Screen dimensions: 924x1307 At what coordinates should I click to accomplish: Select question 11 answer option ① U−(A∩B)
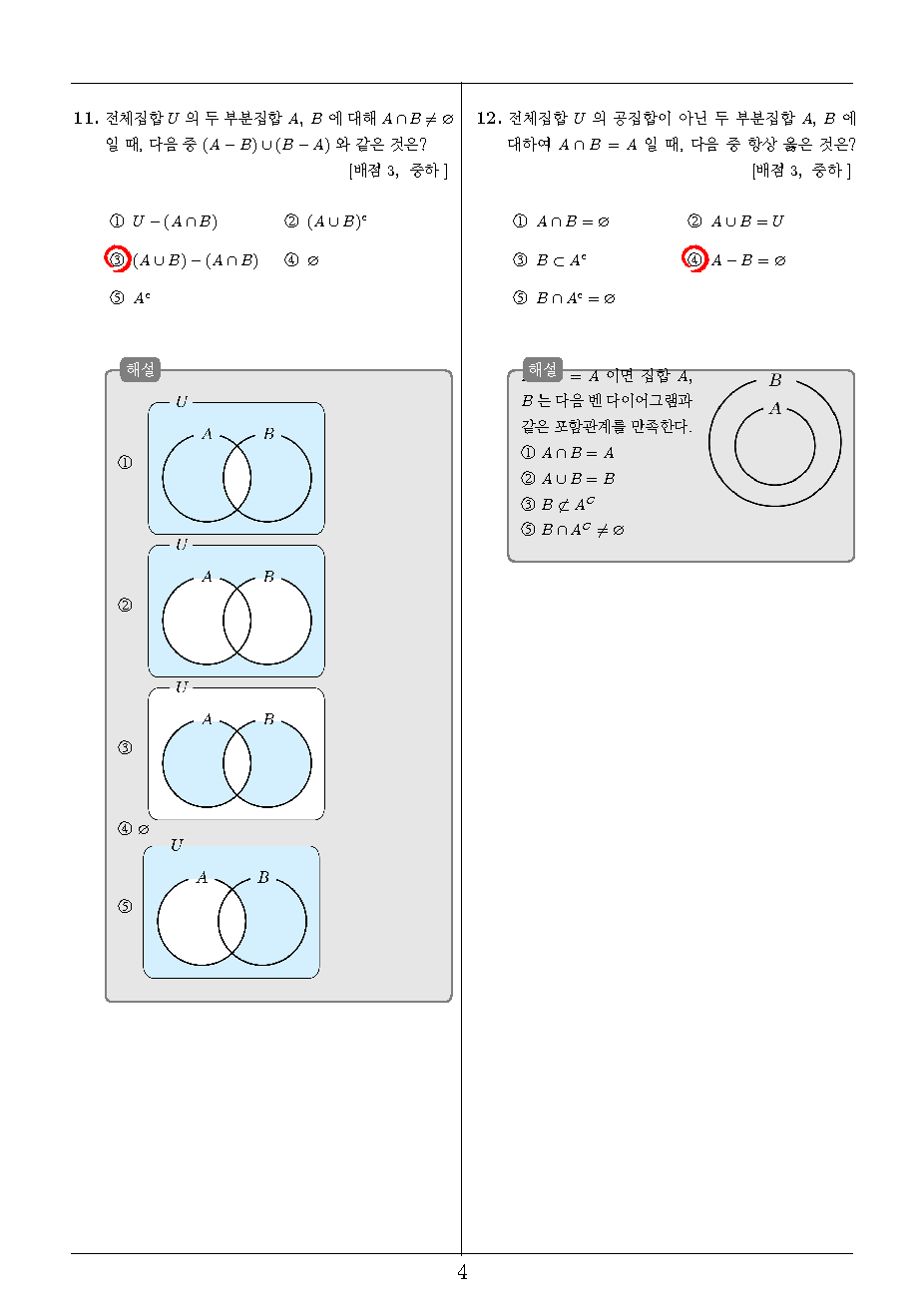pos(164,221)
